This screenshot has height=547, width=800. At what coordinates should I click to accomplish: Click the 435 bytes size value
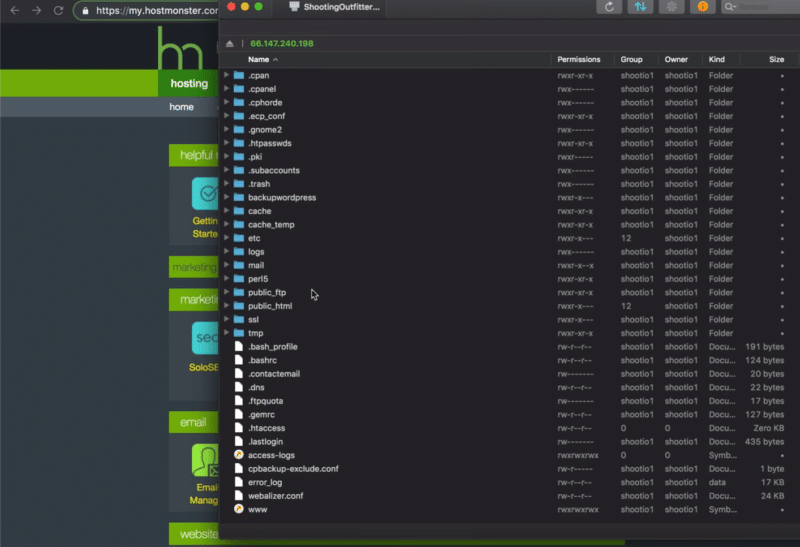click(x=764, y=442)
